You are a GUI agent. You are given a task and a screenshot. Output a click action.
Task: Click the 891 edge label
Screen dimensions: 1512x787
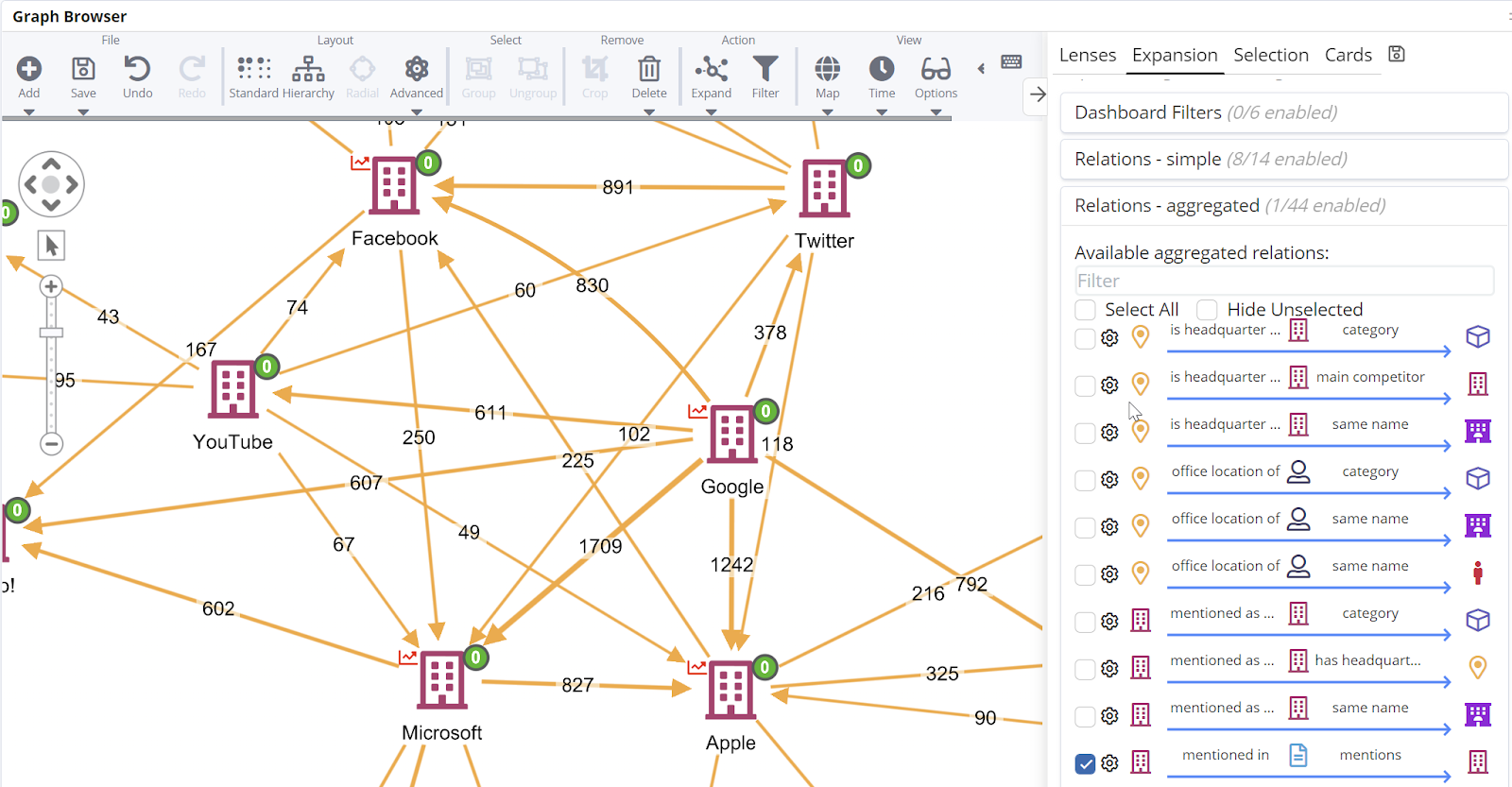pyautogui.click(x=618, y=187)
